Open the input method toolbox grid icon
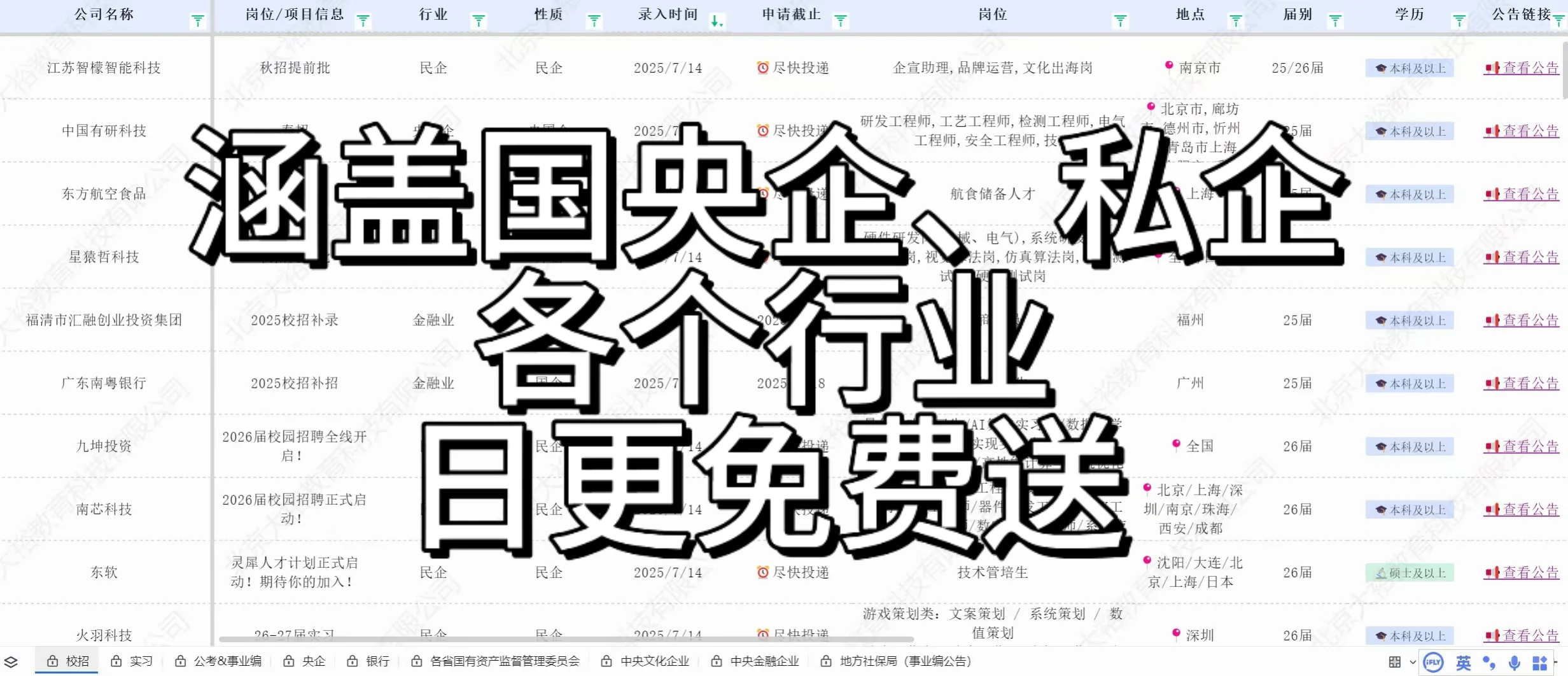The height and width of the screenshot is (676, 1568). coord(1540,663)
